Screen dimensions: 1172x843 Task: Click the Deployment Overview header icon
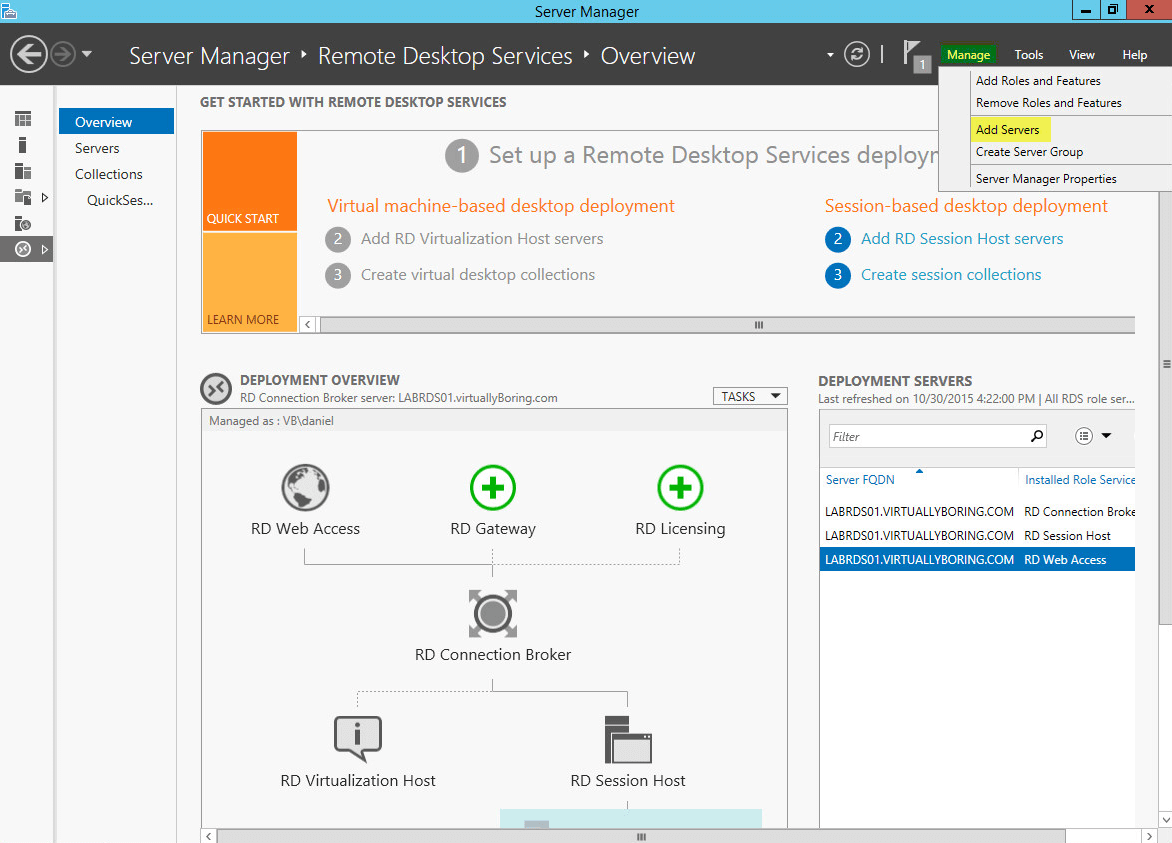point(216,388)
